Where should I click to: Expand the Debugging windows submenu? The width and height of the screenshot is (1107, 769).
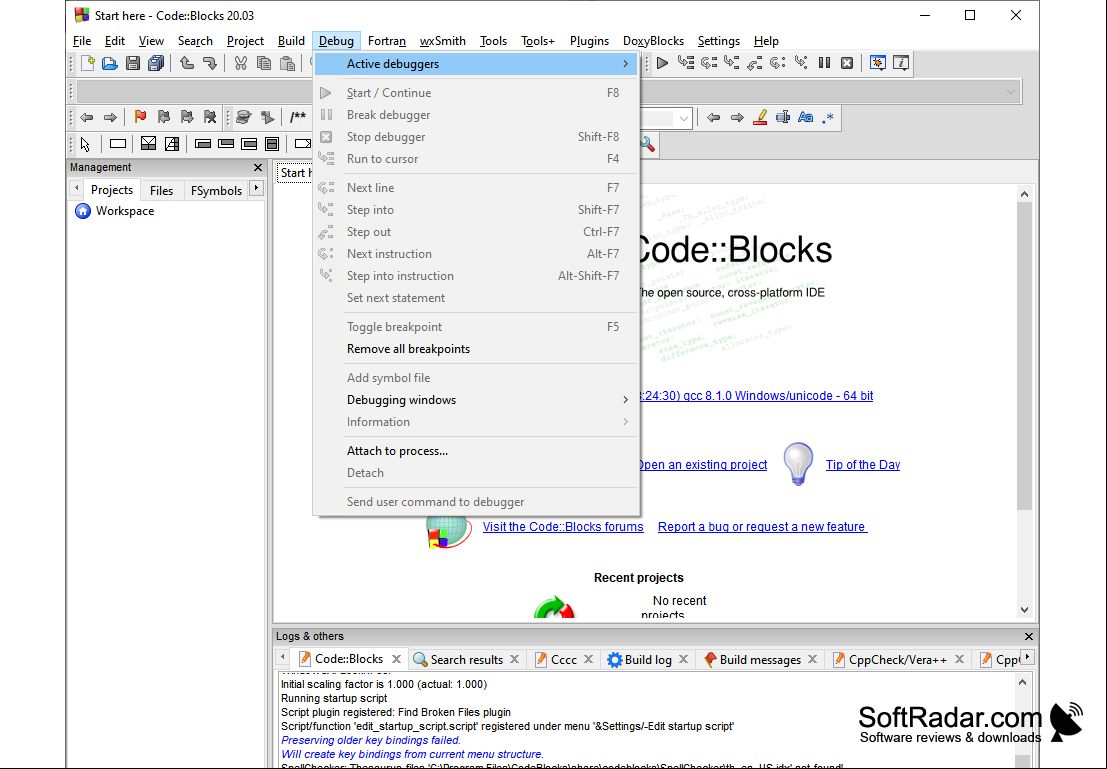click(x=476, y=400)
